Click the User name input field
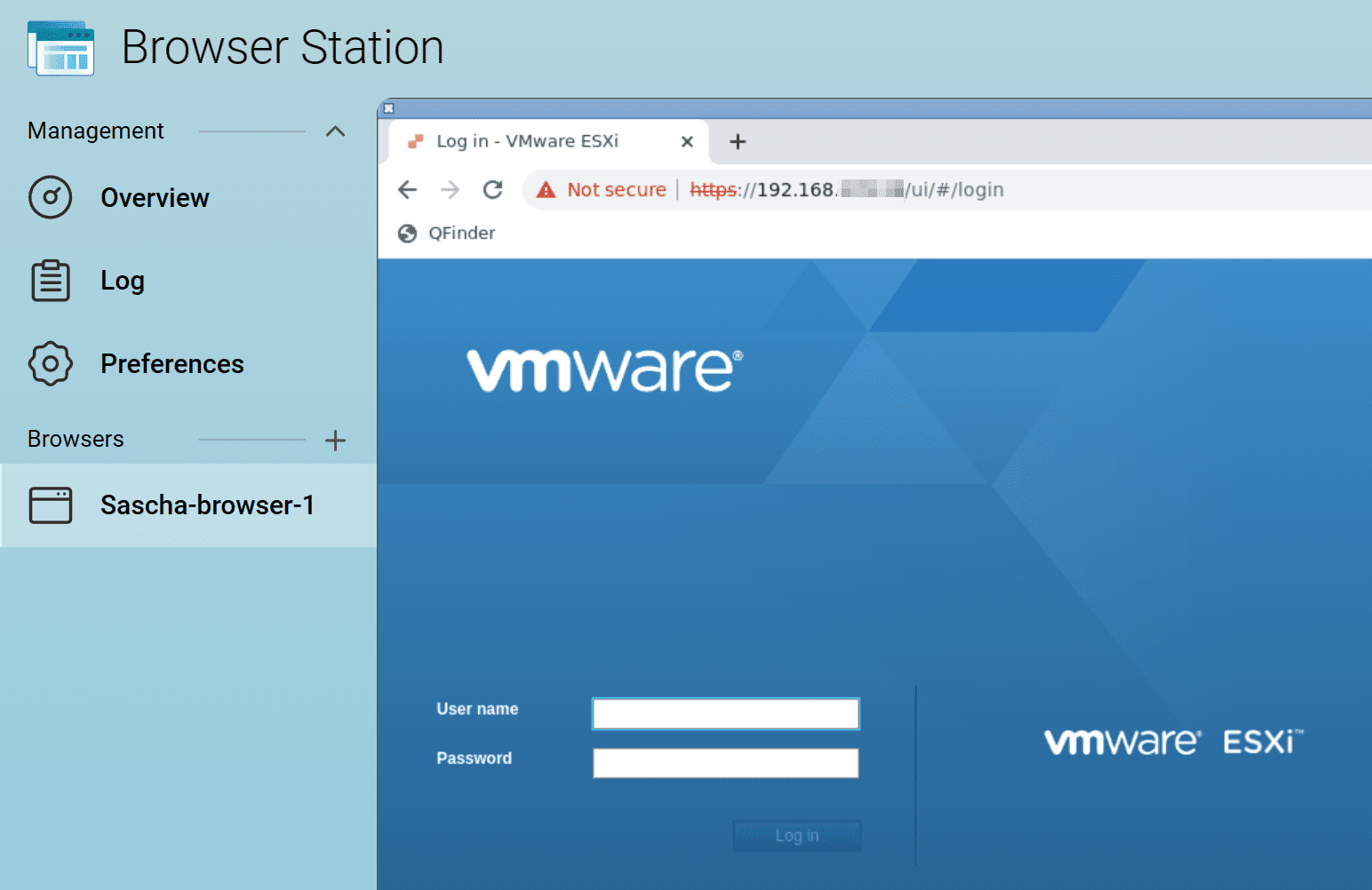This screenshot has height=890, width=1372. pos(726,713)
